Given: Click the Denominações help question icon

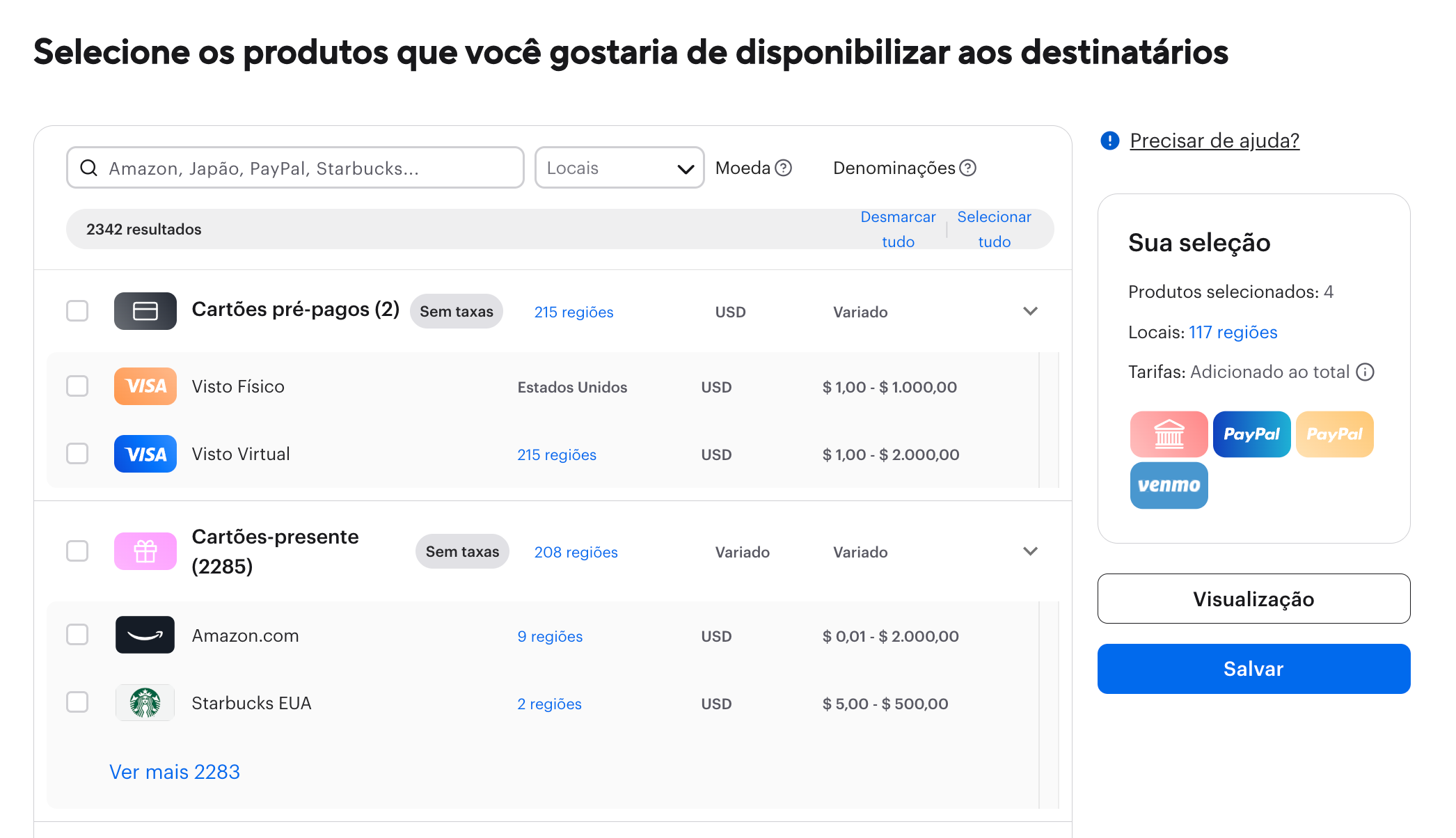Looking at the screenshot, I should [968, 168].
